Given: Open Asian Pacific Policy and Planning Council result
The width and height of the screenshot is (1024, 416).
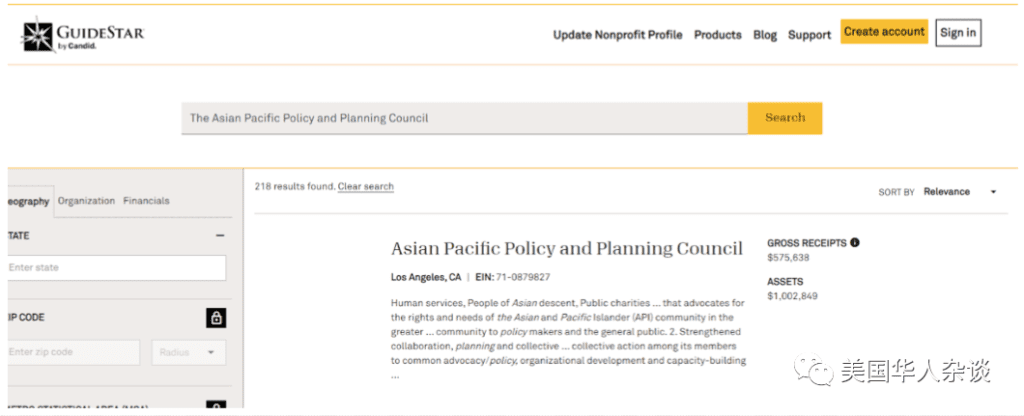Looking at the screenshot, I should click(x=567, y=249).
